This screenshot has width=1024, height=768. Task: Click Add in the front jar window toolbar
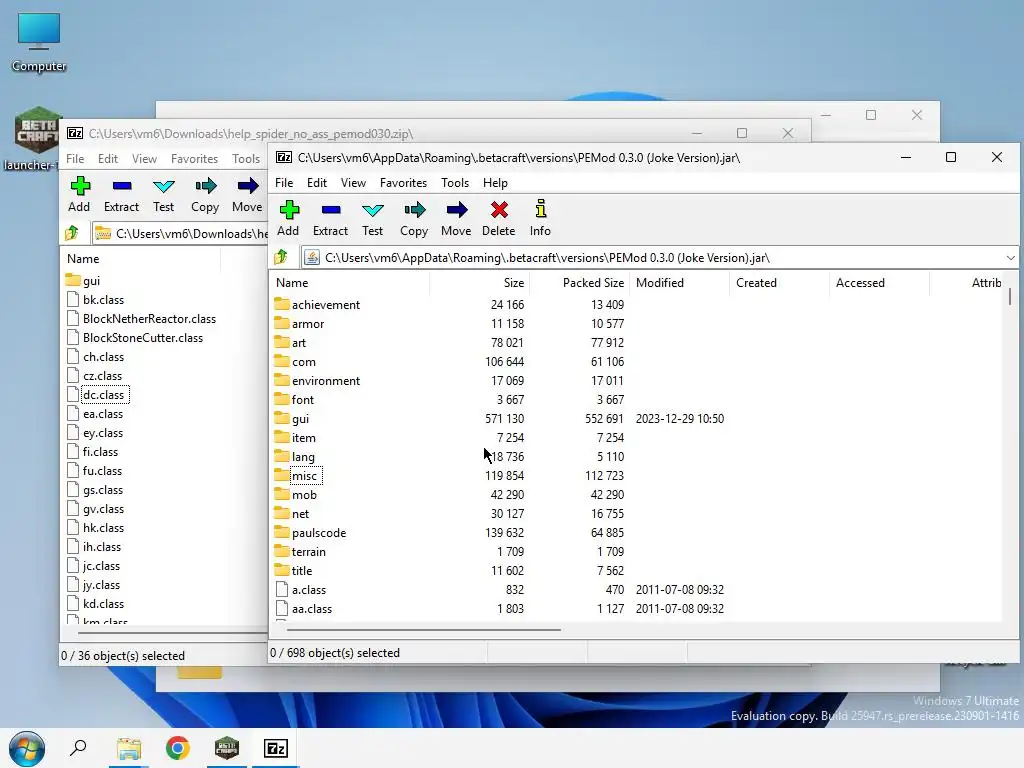288,218
